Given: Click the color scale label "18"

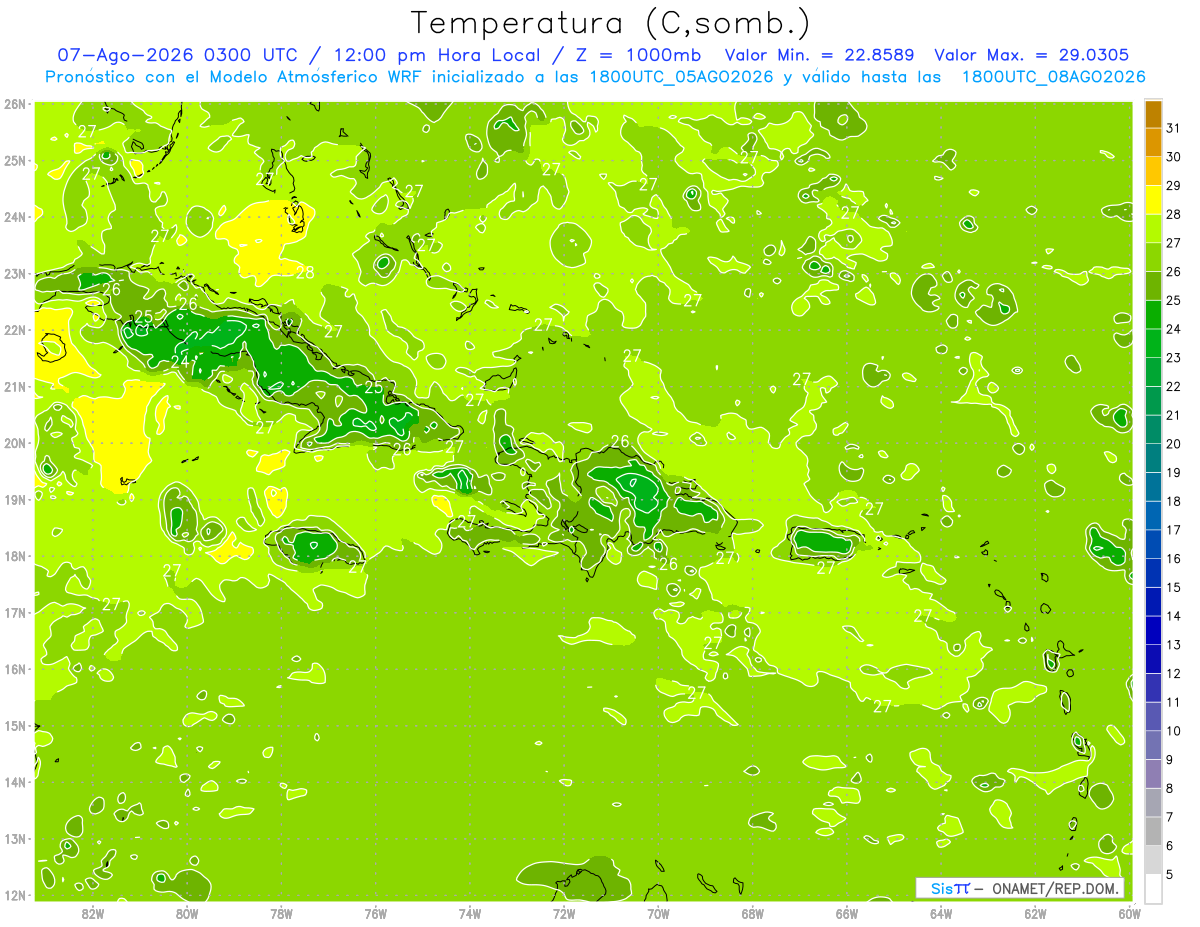Looking at the screenshot, I should click(1174, 501).
